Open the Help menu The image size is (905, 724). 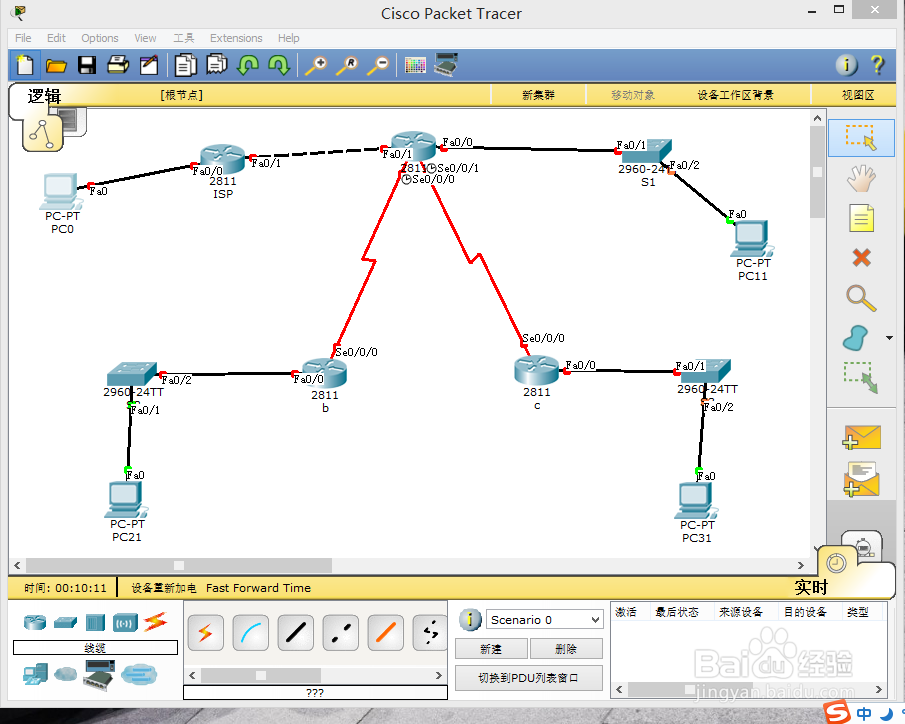[289, 38]
